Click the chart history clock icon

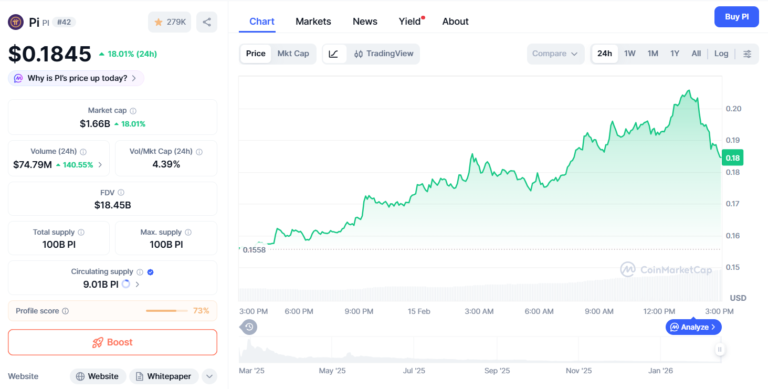point(249,327)
